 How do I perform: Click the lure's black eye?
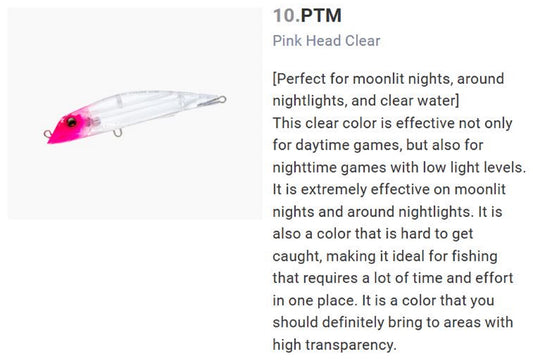72,122
